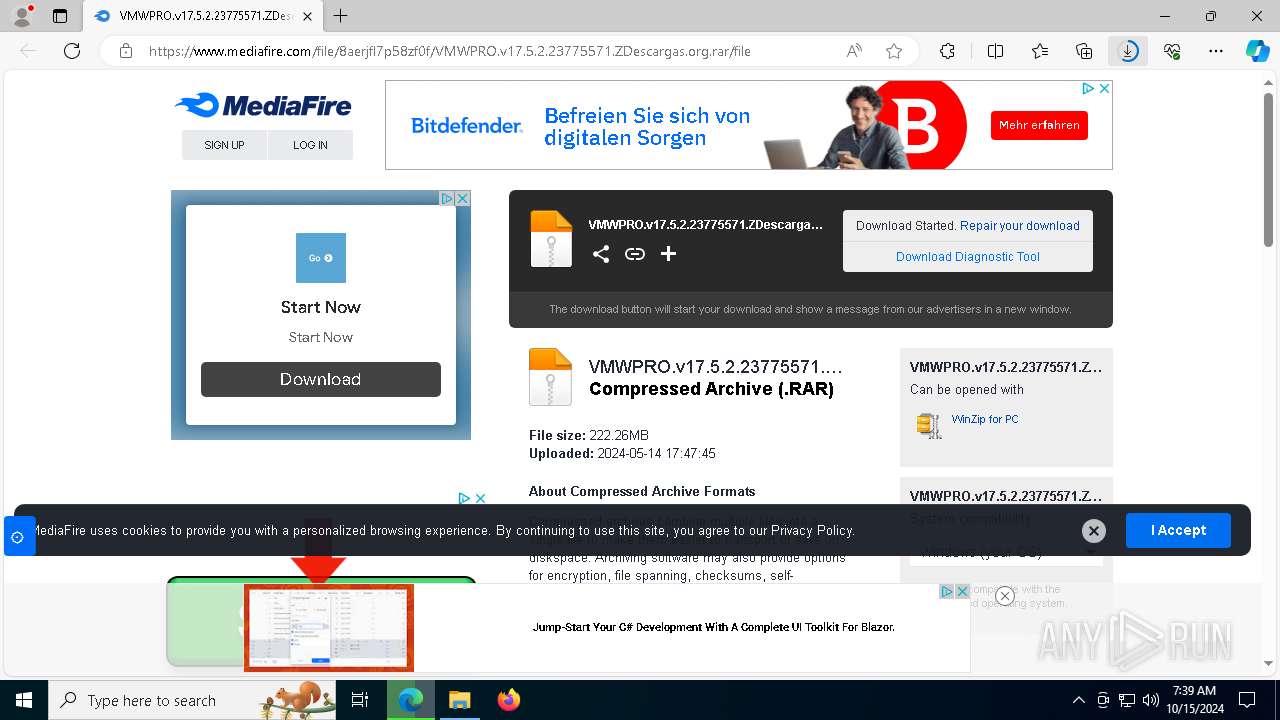Close the VMWPRO MediaFire tab
The image size is (1280, 720).
pyautogui.click(x=307, y=16)
